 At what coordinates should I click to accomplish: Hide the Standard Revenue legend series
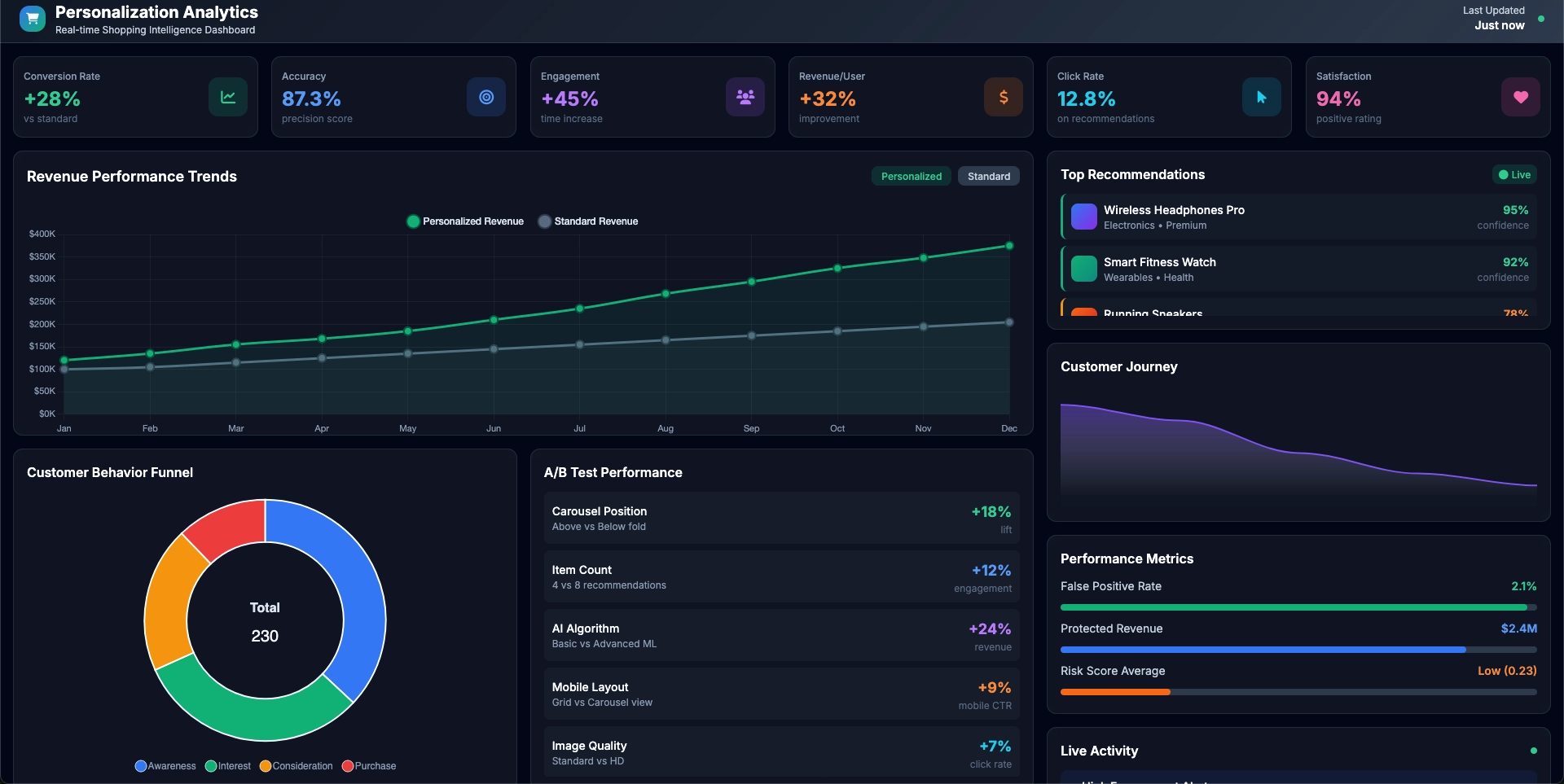point(588,221)
